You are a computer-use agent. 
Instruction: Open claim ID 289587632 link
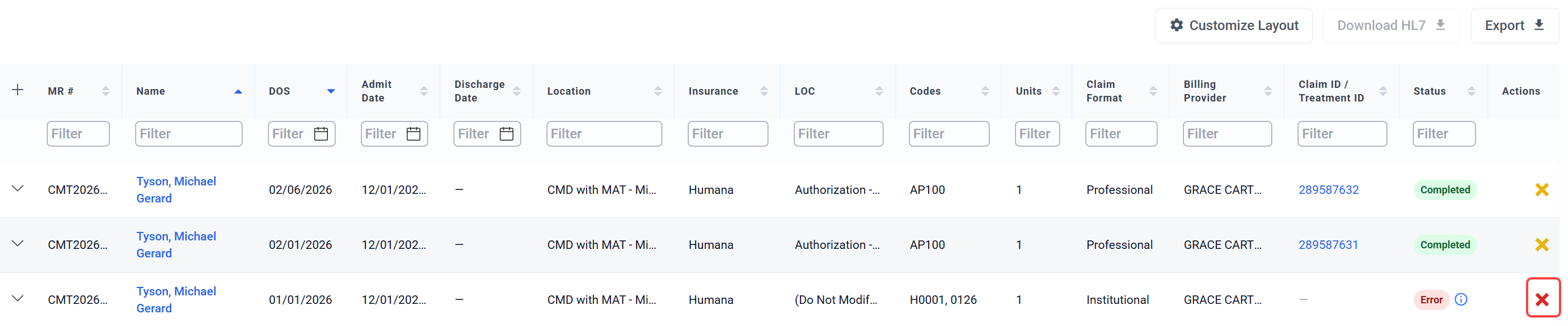click(1328, 190)
